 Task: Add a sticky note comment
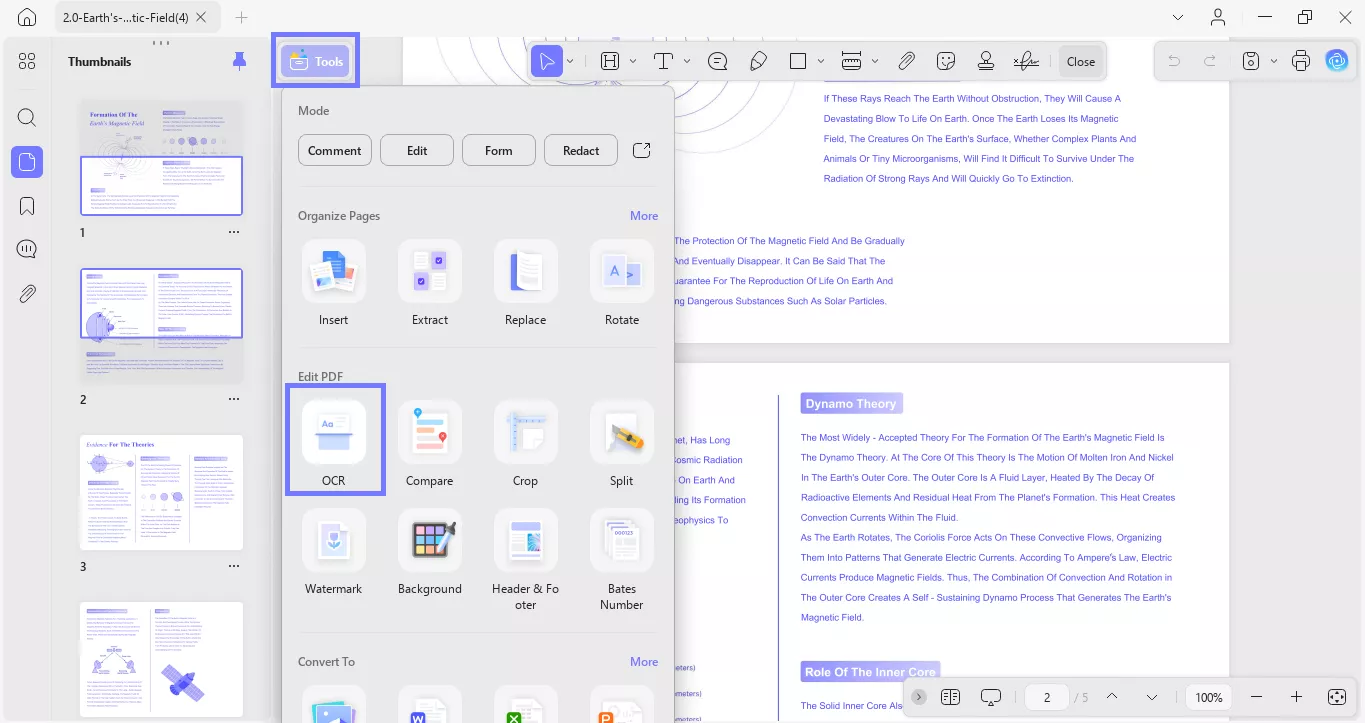pos(718,61)
